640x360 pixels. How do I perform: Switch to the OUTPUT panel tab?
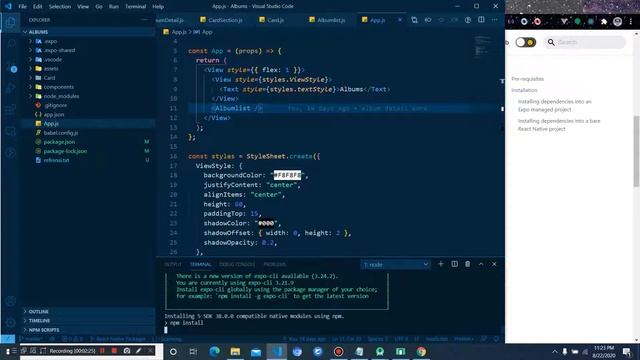(x=172, y=264)
